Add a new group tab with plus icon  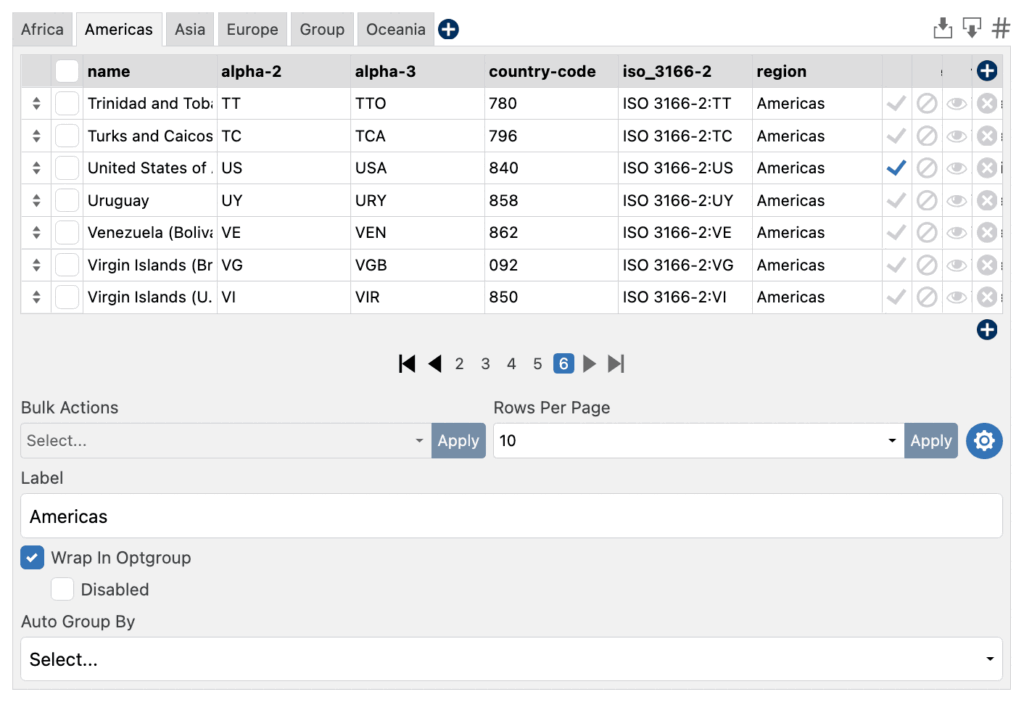448,29
